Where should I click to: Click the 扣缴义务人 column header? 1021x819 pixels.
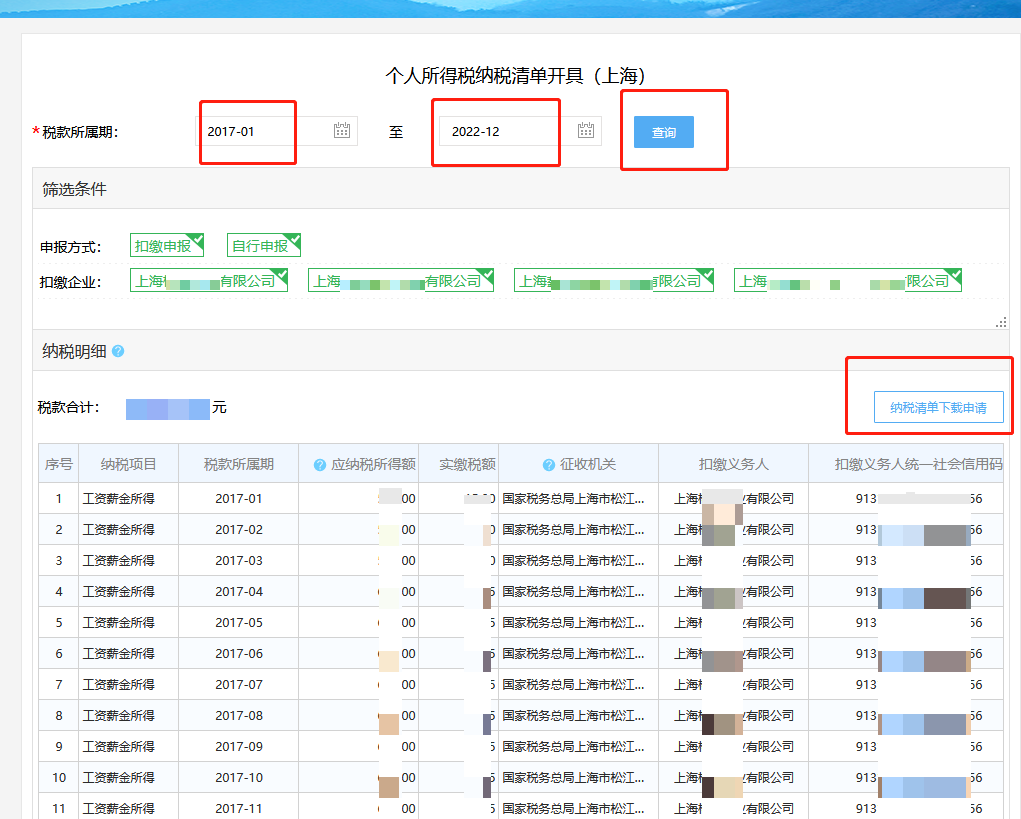click(x=733, y=464)
